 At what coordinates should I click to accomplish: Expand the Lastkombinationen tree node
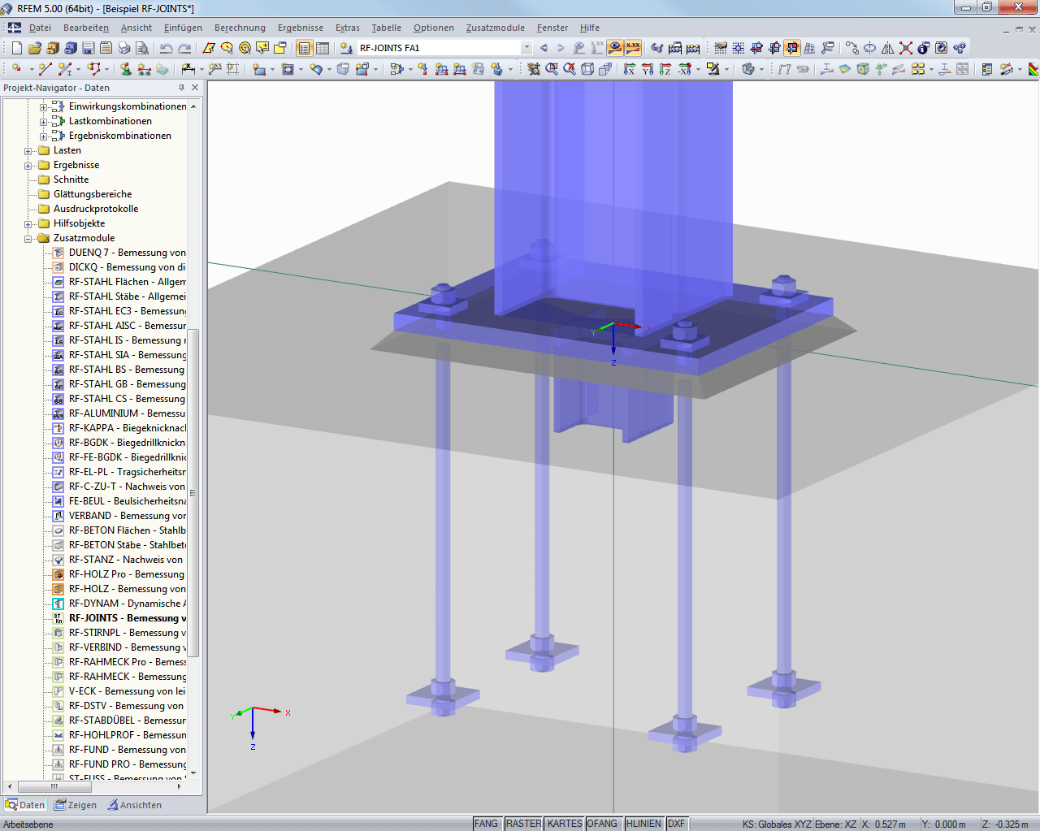pos(43,121)
